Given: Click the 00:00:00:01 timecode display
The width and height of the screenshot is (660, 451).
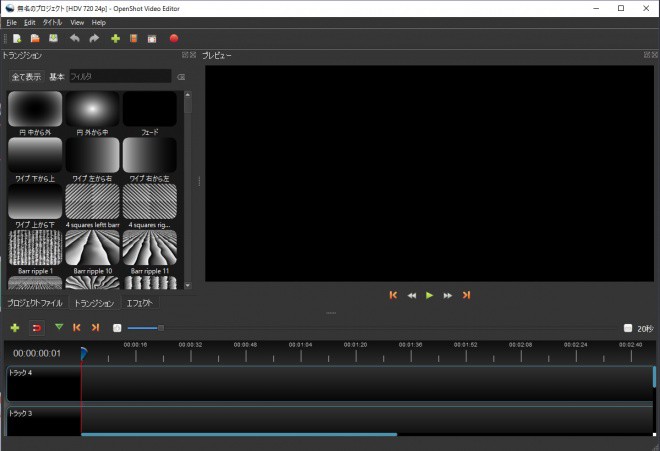Looking at the screenshot, I should 37,354.
